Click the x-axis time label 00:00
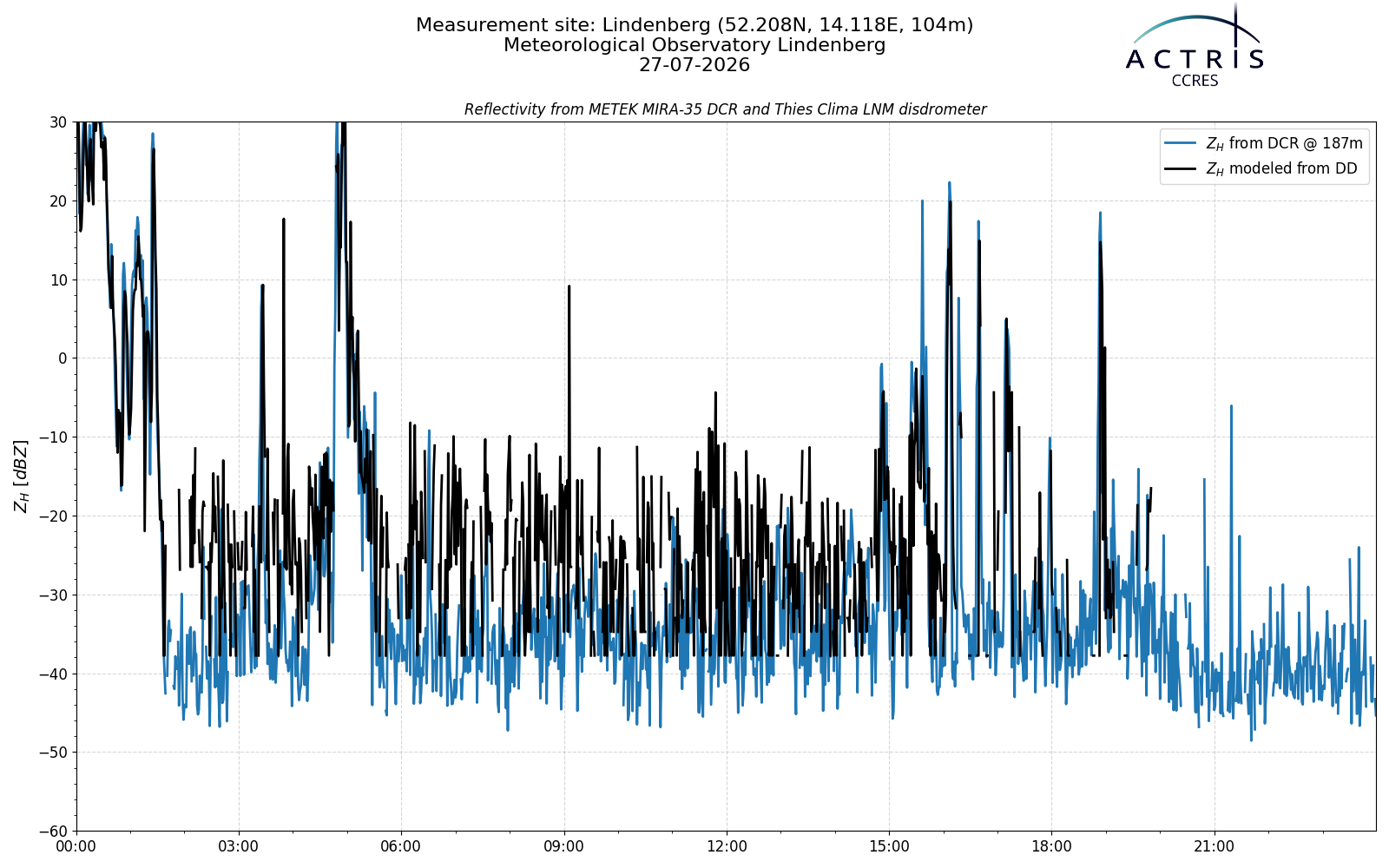This screenshot has height=868, width=1389. coord(76,847)
